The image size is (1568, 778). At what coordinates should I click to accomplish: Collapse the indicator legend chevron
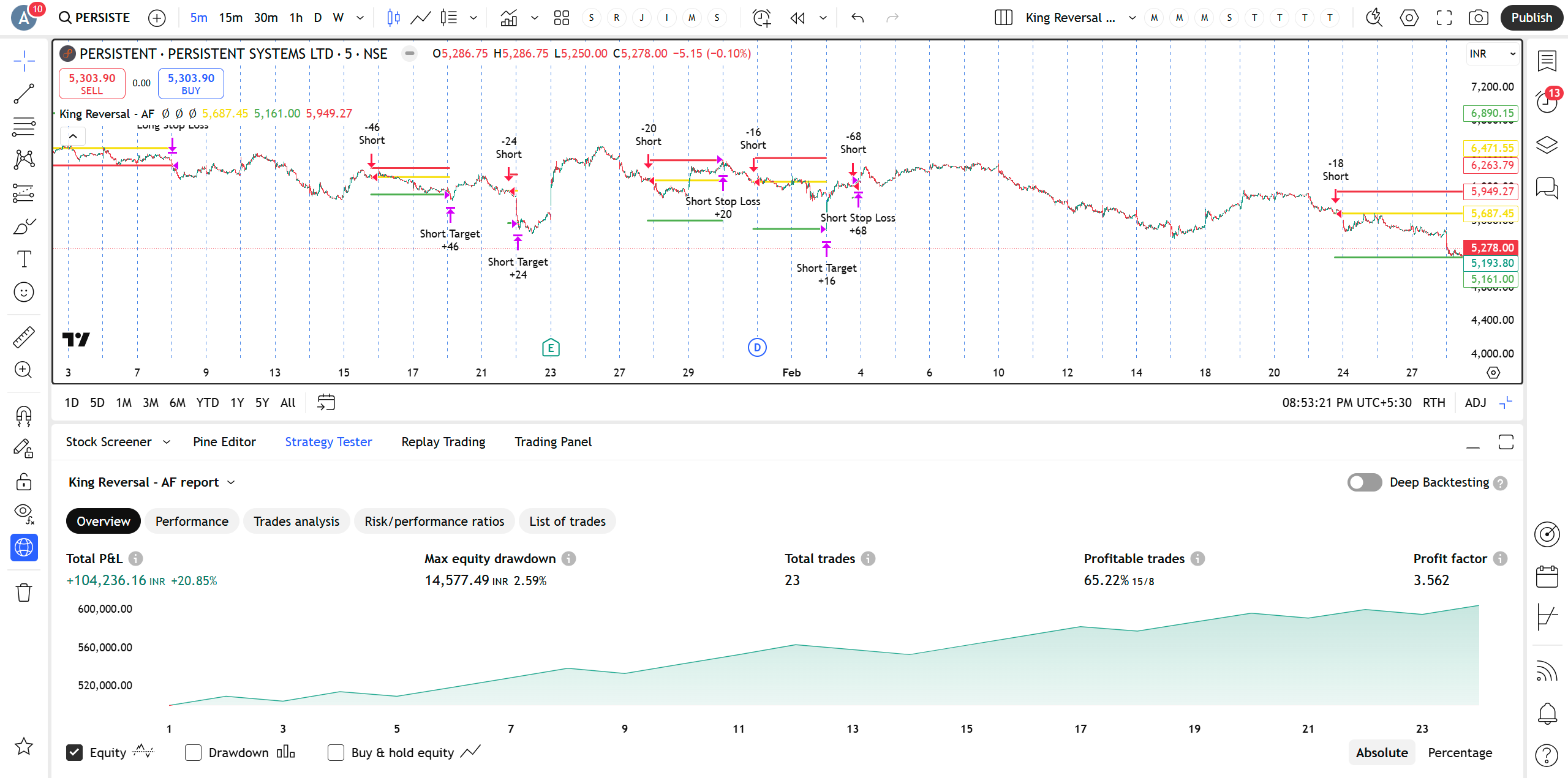(x=73, y=136)
